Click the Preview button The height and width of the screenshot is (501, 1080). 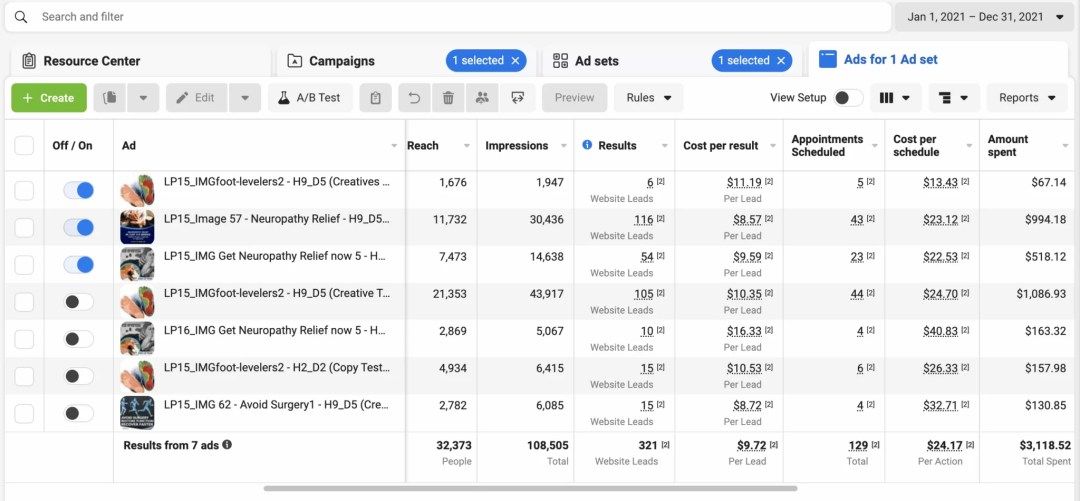(x=574, y=98)
